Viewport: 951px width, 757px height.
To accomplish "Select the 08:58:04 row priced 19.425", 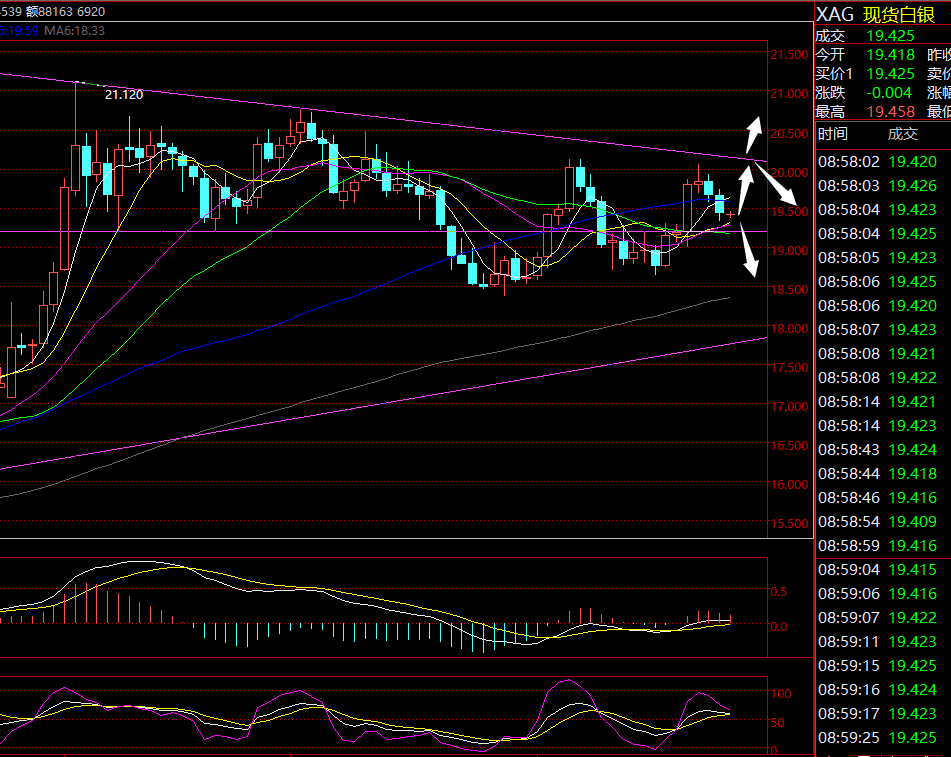I will point(877,234).
